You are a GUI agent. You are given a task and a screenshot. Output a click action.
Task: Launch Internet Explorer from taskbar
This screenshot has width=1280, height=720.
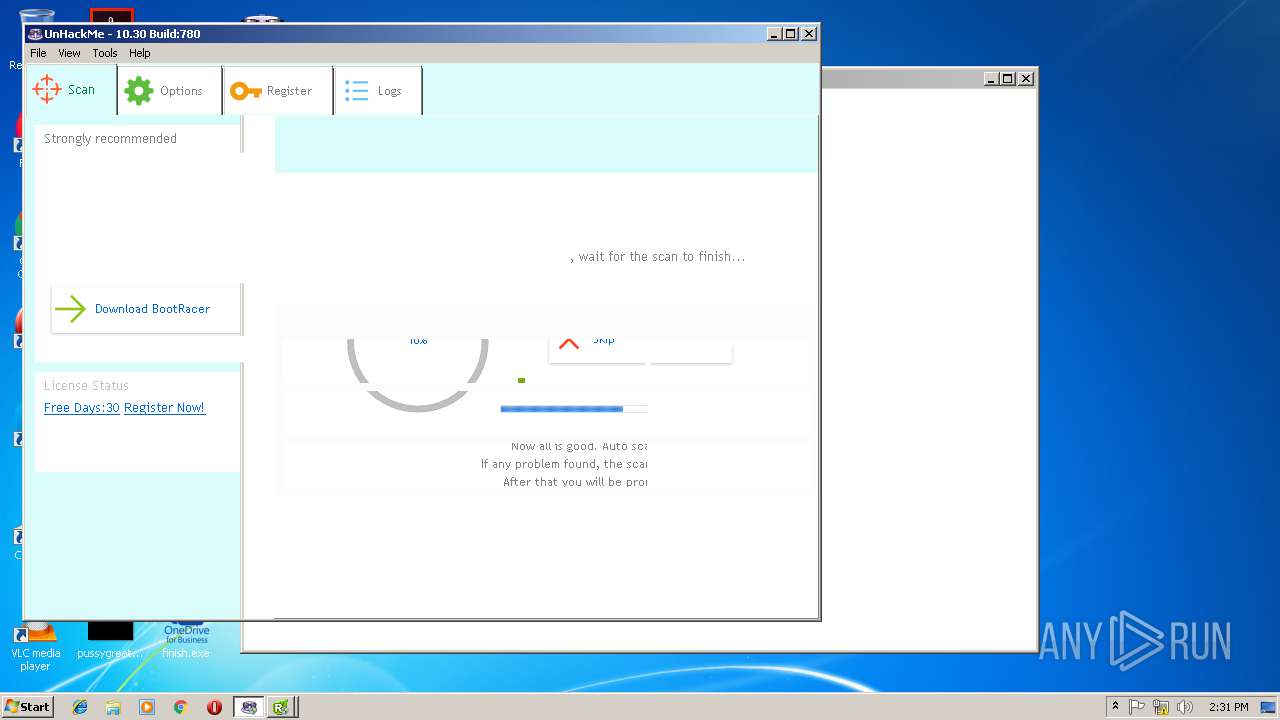tap(80, 707)
